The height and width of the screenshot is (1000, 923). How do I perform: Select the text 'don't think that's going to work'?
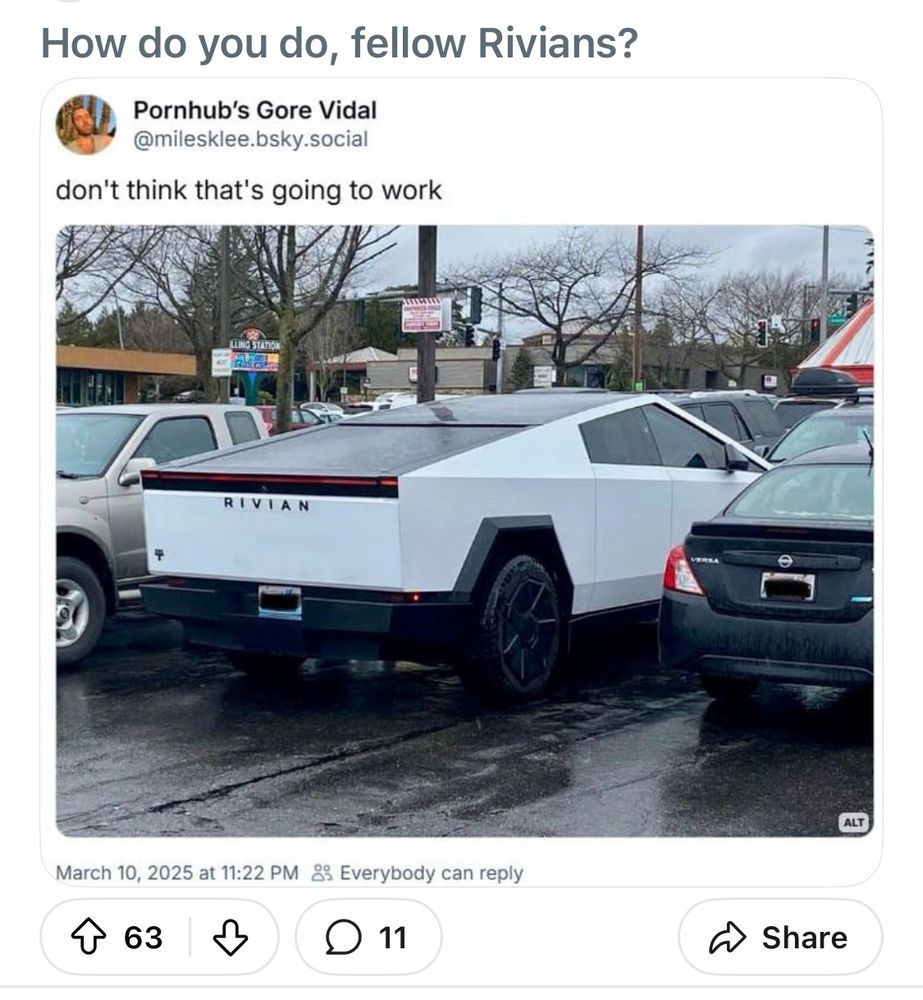coord(249,191)
